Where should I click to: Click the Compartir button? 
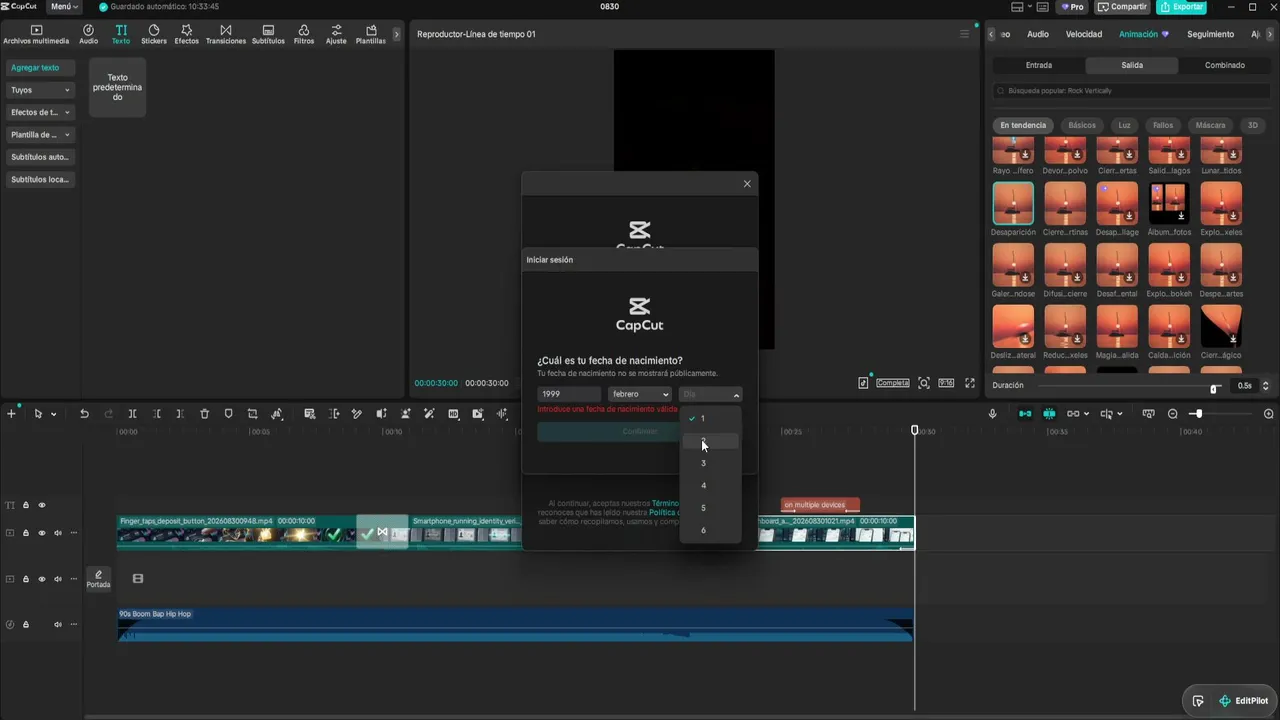[1122, 7]
